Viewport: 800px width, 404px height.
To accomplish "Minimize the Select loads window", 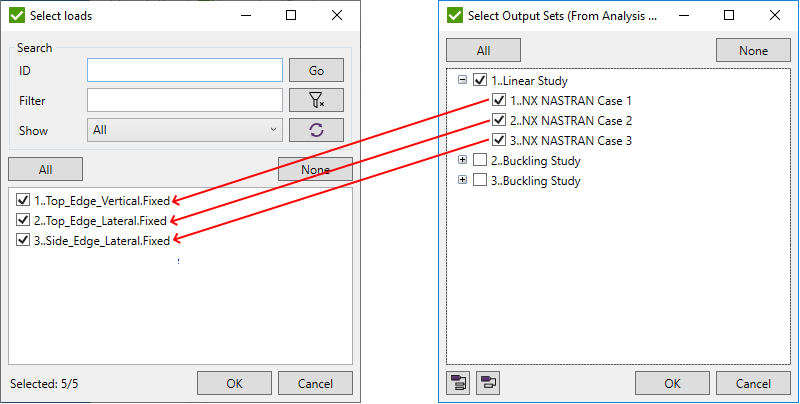I will pos(245,16).
